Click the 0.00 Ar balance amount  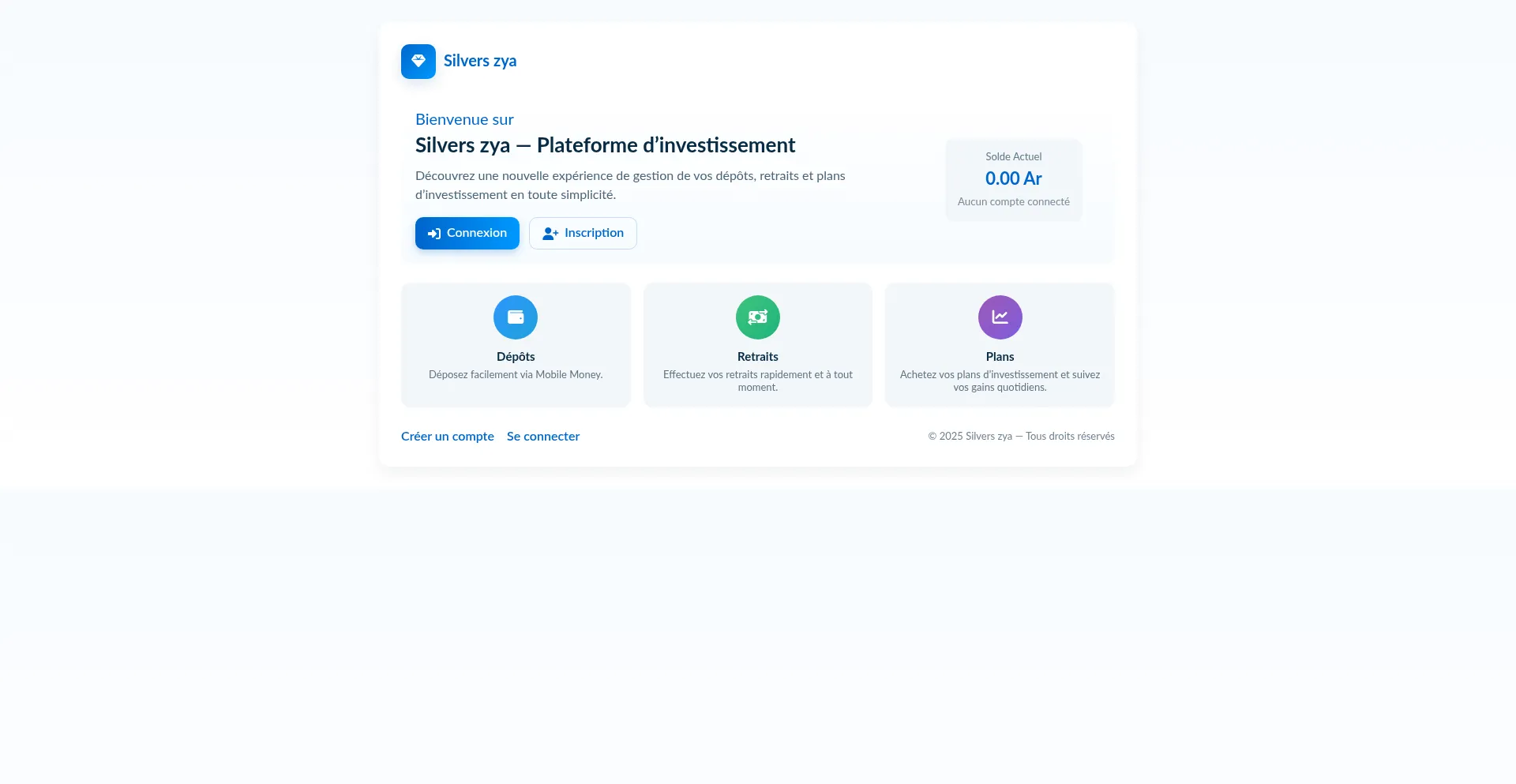pyautogui.click(x=1013, y=178)
